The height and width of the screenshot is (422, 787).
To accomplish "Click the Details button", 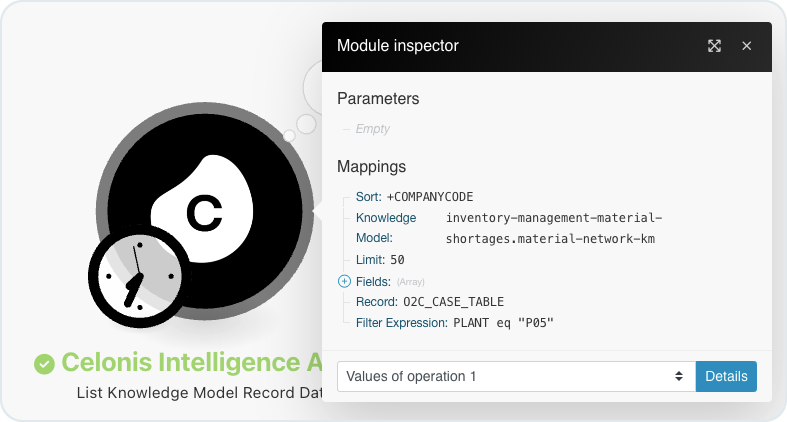I will pyautogui.click(x=726, y=376).
